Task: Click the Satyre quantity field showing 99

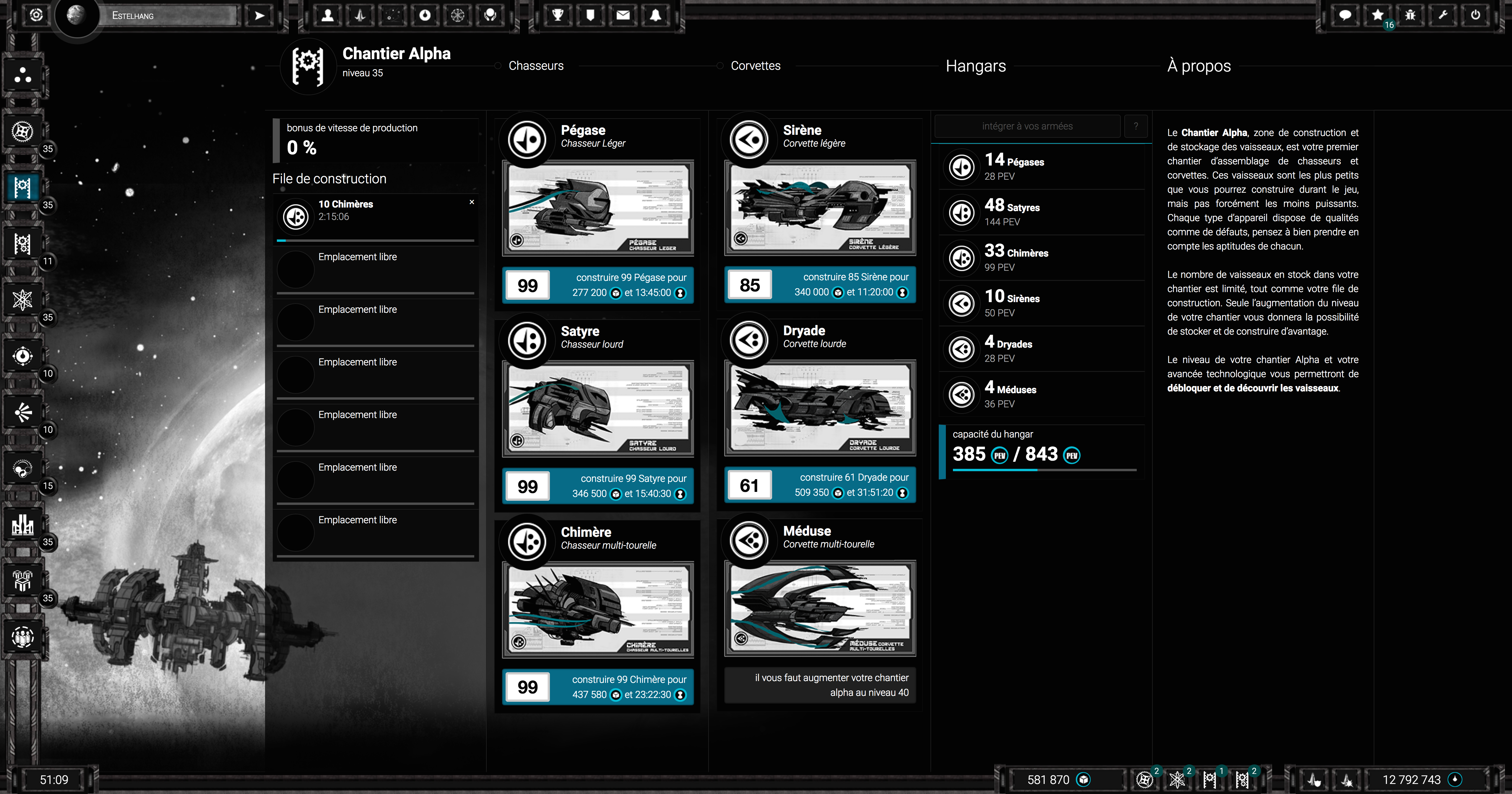Action: [528, 486]
